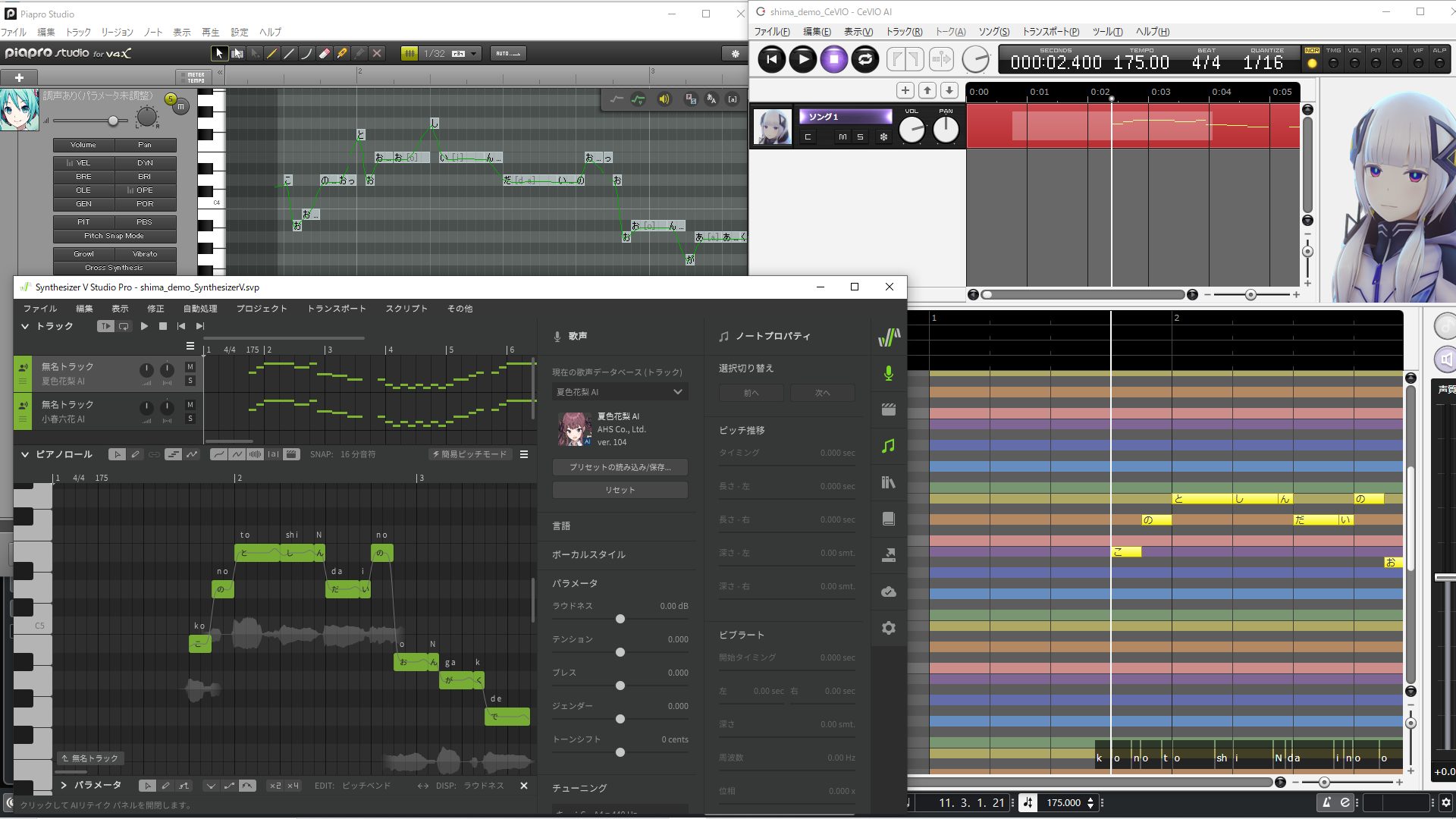The height and width of the screenshot is (819, 1456).
Task: Toggle solo S on the Piapro track
Action: tap(171, 99)
